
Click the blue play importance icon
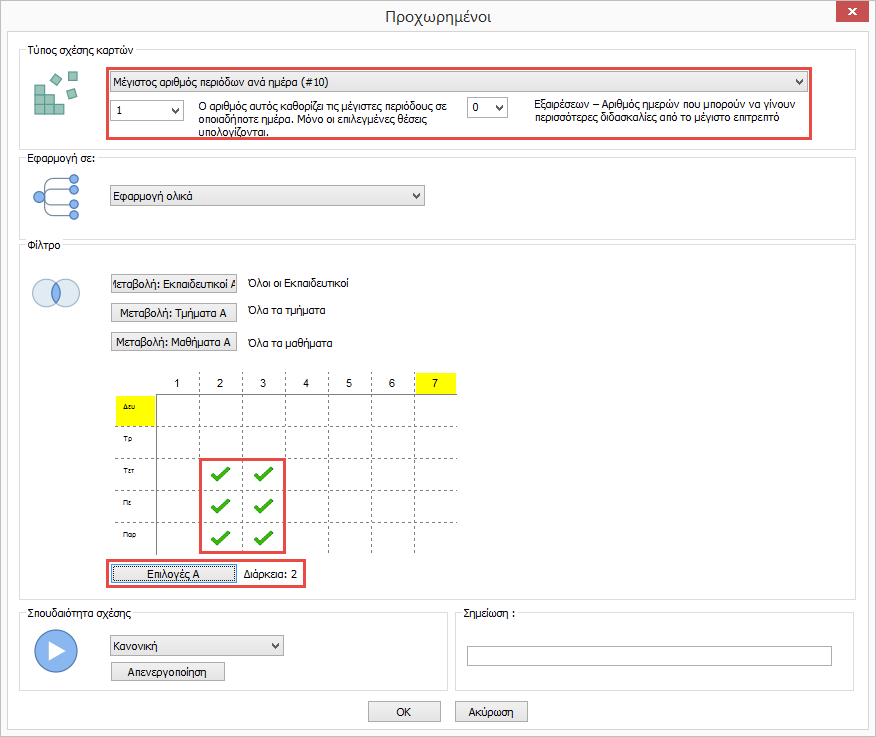56,651
